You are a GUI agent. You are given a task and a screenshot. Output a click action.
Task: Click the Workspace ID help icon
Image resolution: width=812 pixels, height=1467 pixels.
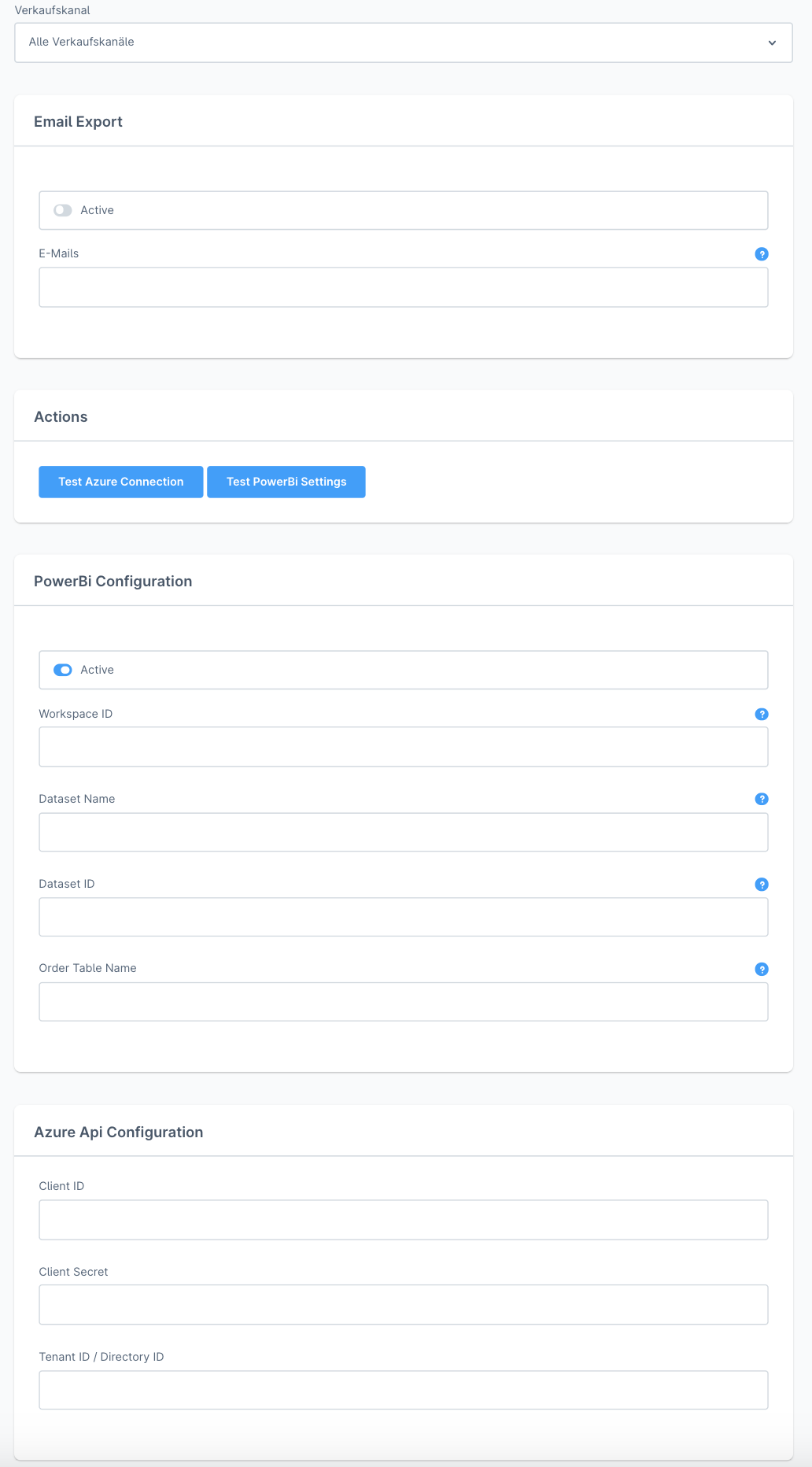761,715
